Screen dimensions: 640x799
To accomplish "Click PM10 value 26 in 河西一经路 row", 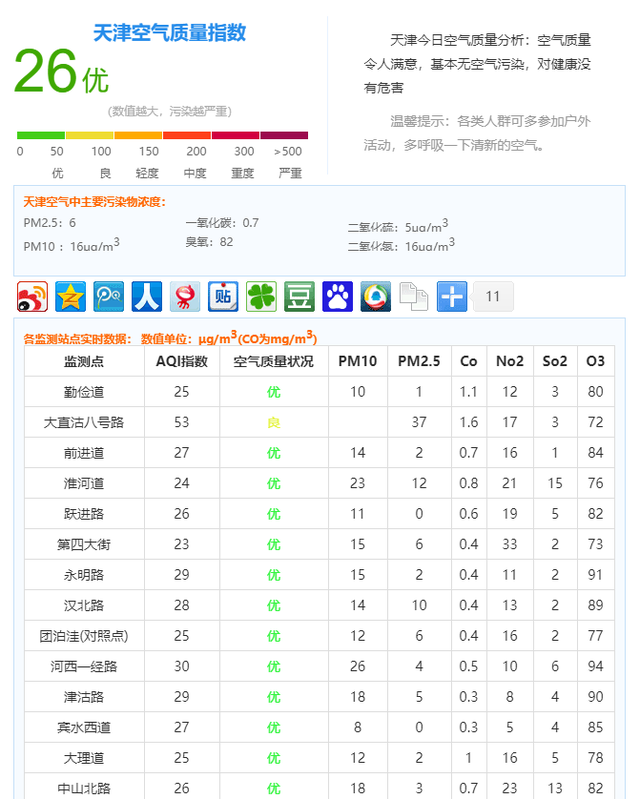I will coord(358,667).
